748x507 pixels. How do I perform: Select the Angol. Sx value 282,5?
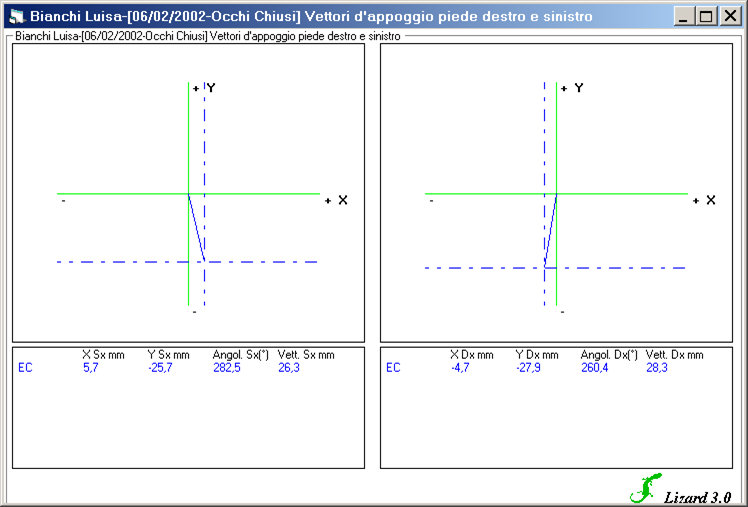(226, 368)
